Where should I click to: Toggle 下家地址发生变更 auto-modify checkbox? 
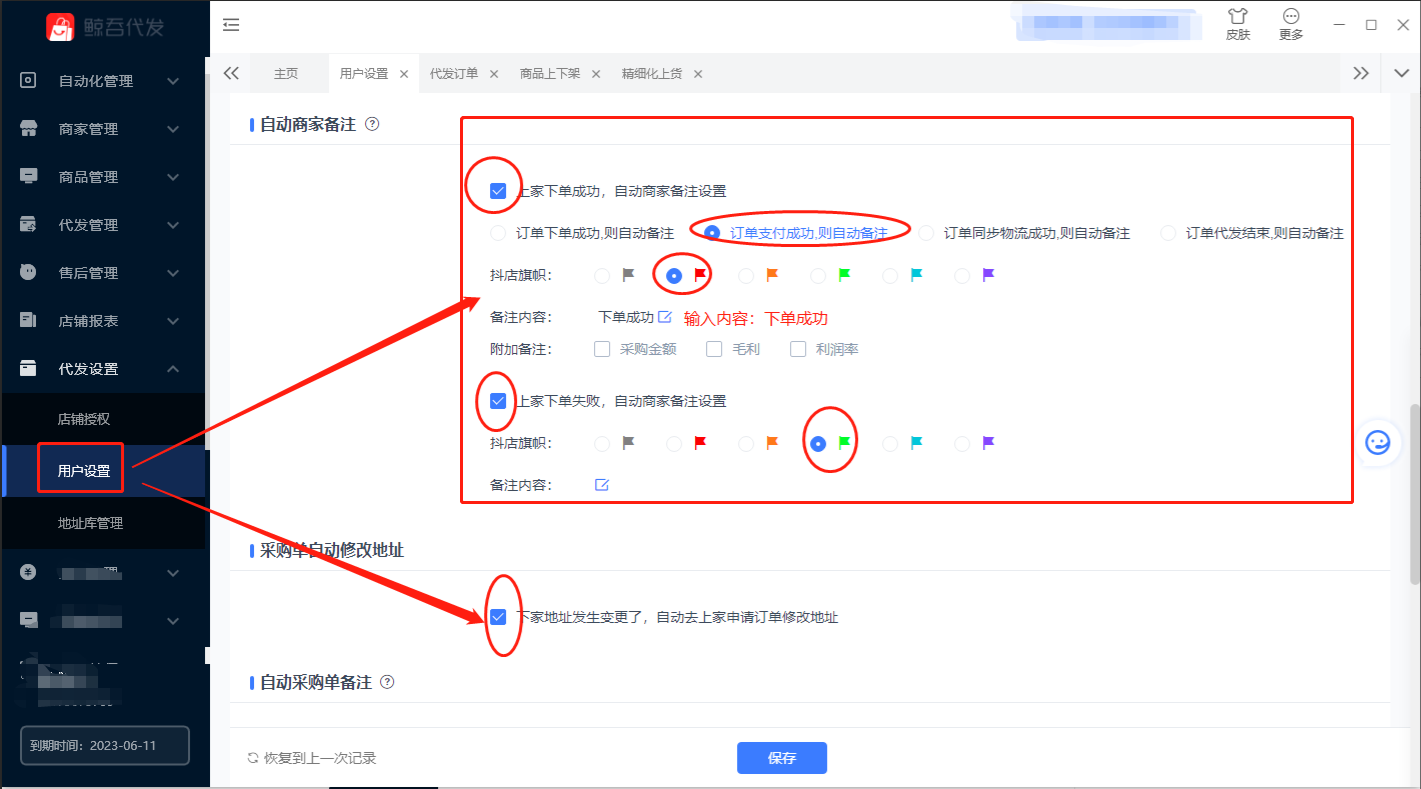pyautogui.click(x=498, y=617)
